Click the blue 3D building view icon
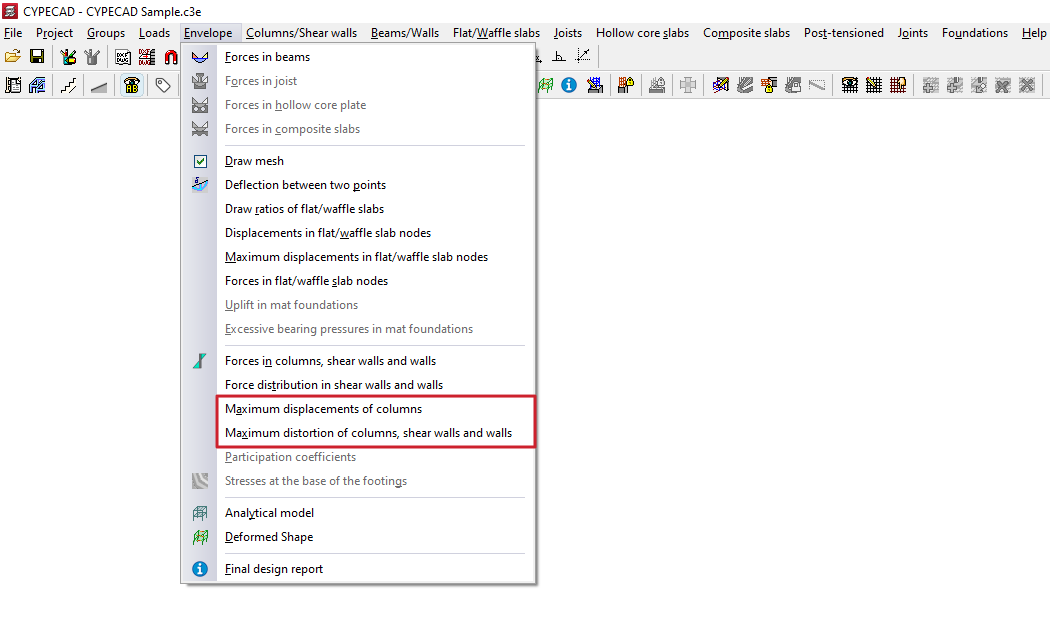 coord(37,85)
